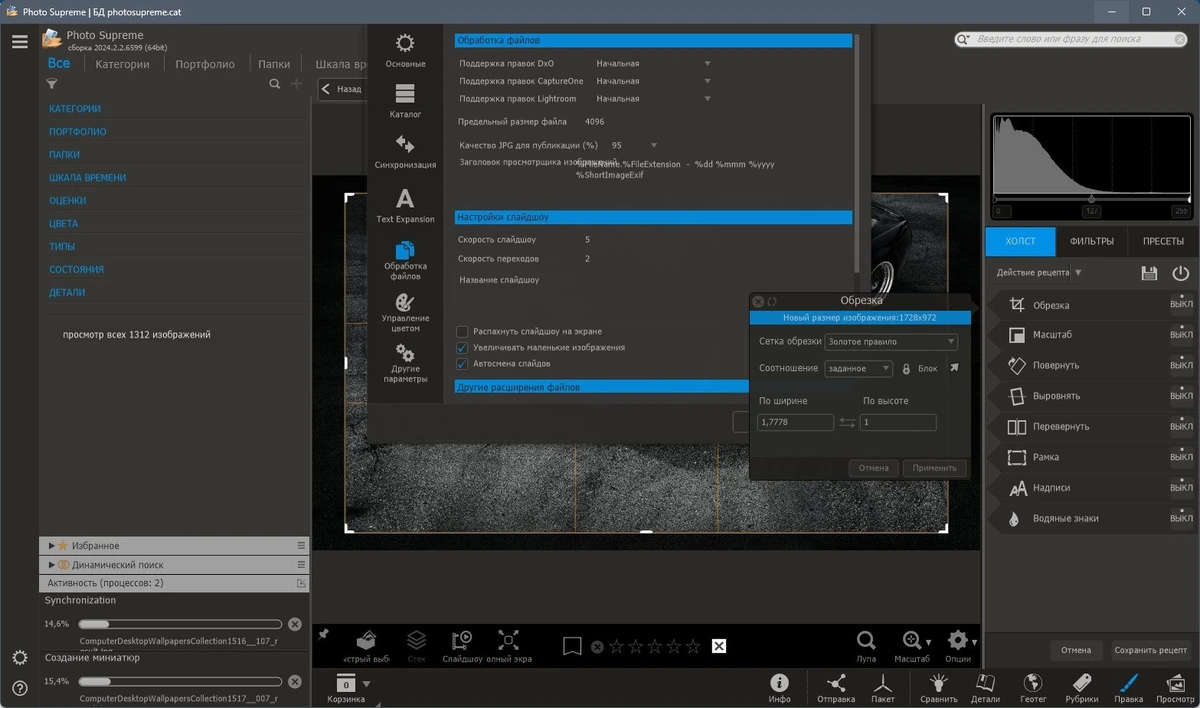The height and width of the screenshot is (708, 1200).
Task: Open the Просмотр viewer
Action: pyautogui.click(x=1175, y=688)
